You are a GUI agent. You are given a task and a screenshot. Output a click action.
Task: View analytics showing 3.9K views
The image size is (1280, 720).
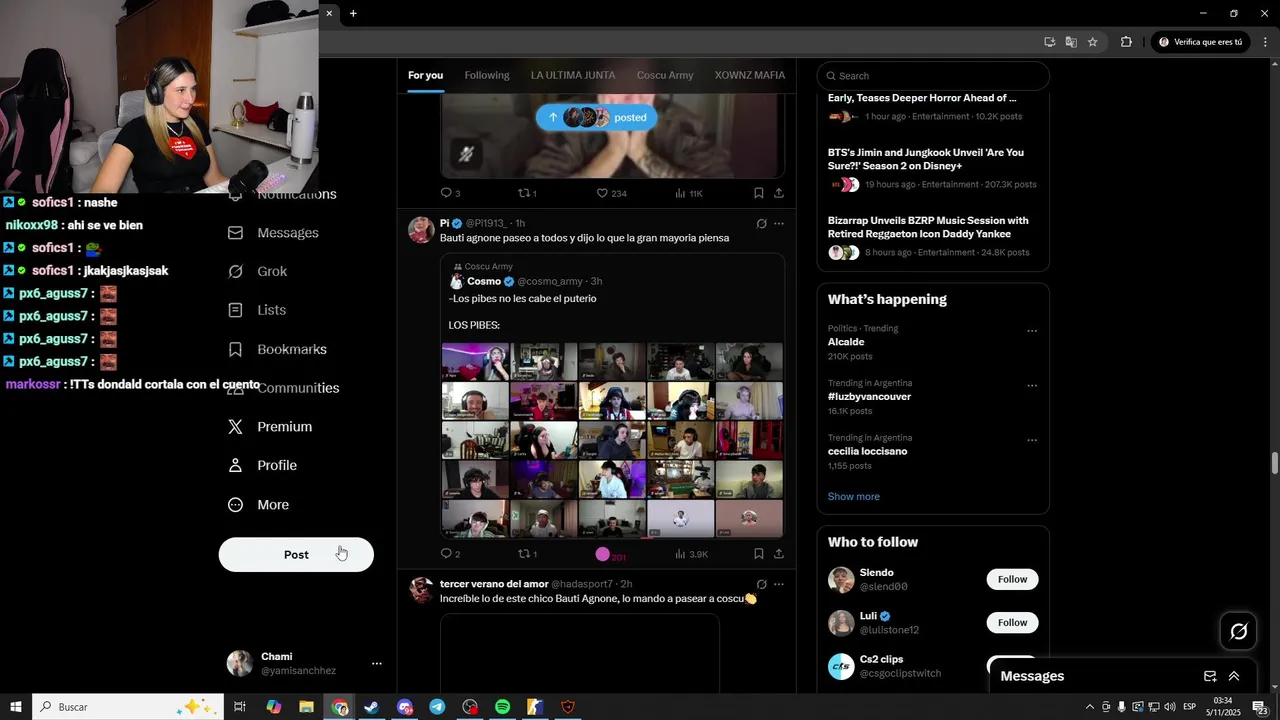[x=691, y=554]
